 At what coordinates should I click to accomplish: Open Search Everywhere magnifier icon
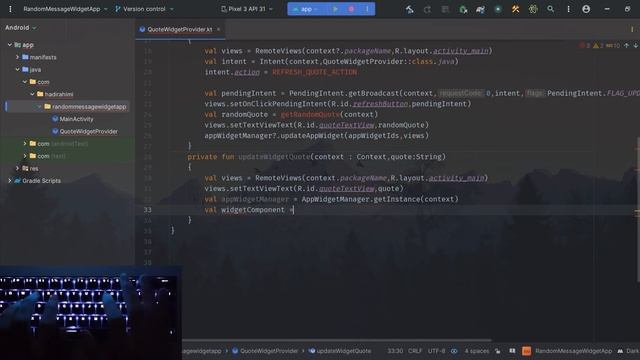pyautogui.click(x=551, y=9)
